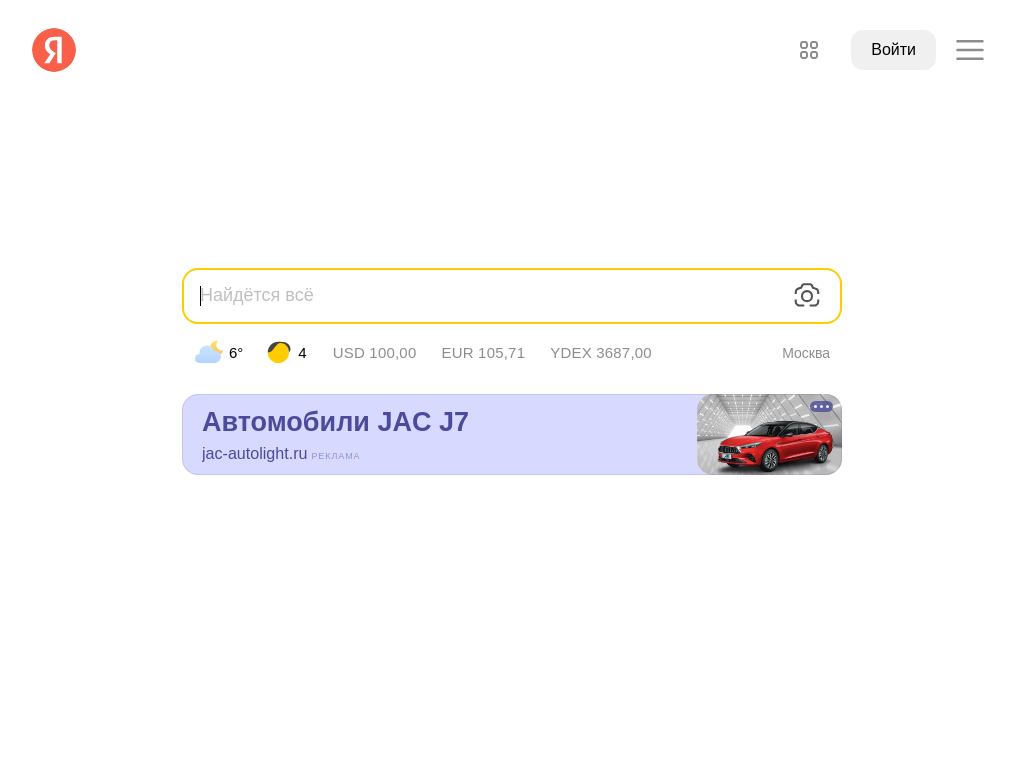The image size is (1024, 768).
Task: Click the cloudy weather icon
Action: click(209, 353)
